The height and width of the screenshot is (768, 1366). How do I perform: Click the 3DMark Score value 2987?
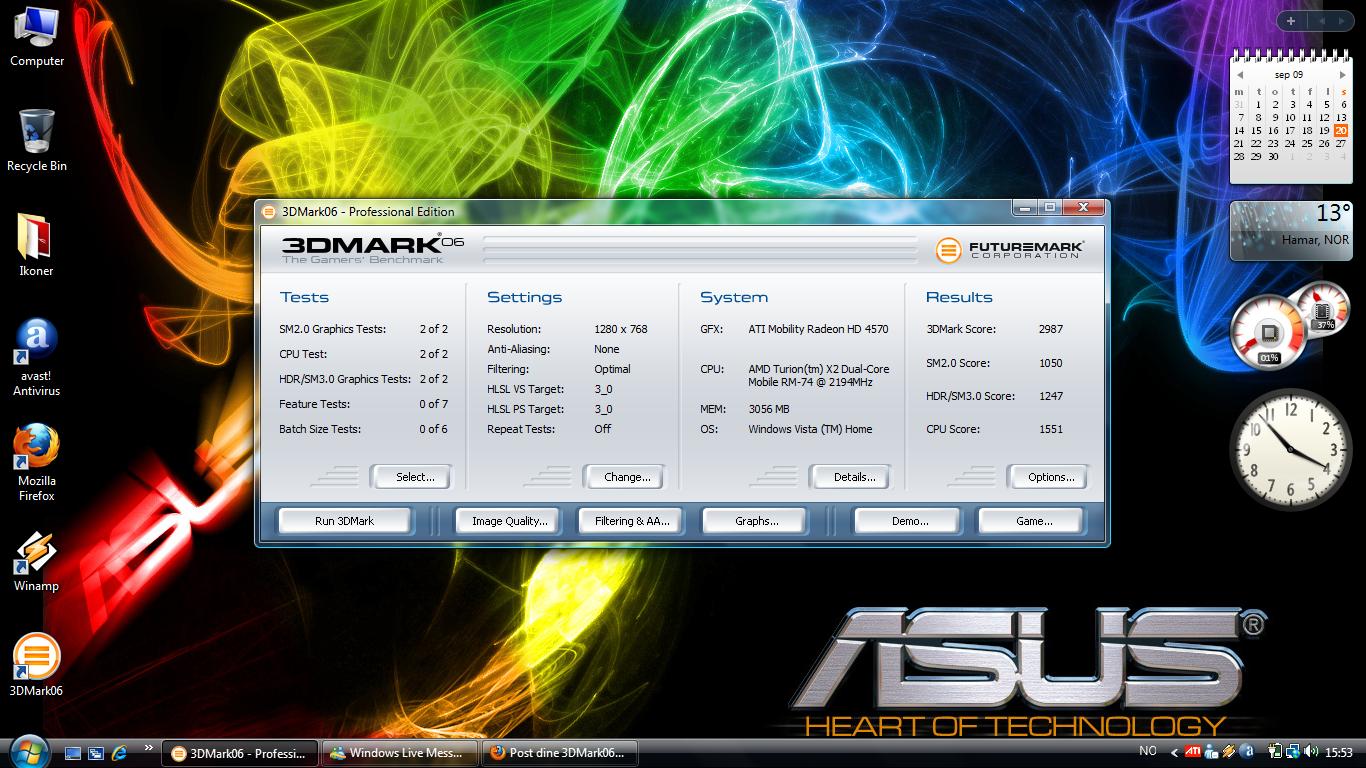pyautogui.click(x=1050, y=329)
